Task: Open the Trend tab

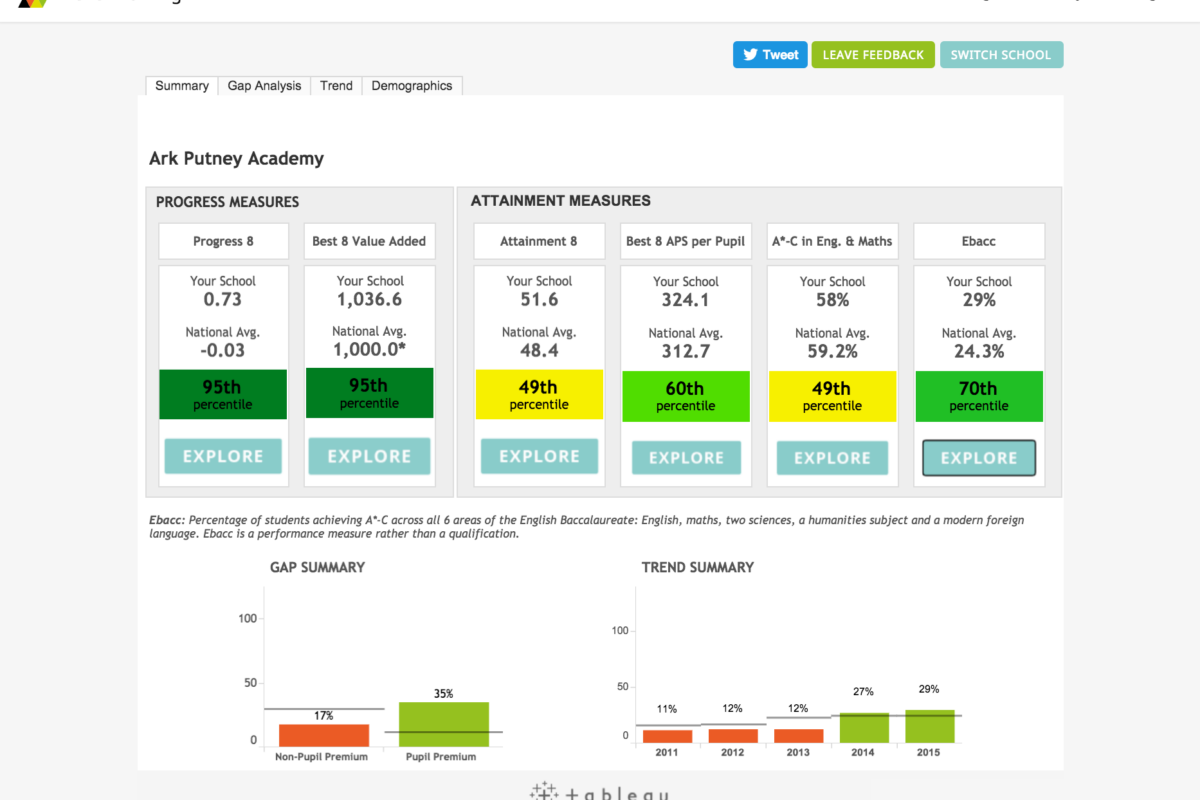Action: coord(336,86)
